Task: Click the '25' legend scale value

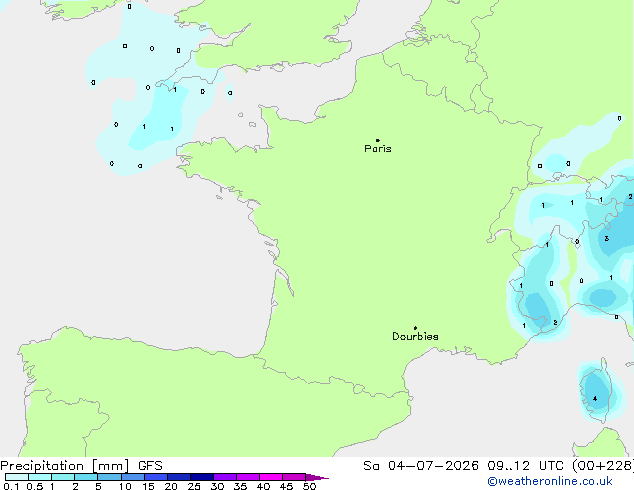Action: pyautogui.click(x=194, y=486)
